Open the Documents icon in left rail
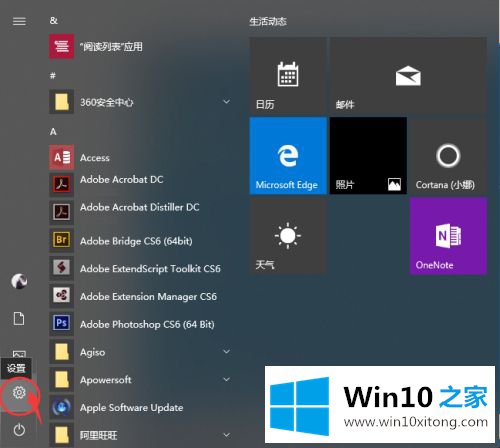Screen dimensions: 500x448 [19, 318]
